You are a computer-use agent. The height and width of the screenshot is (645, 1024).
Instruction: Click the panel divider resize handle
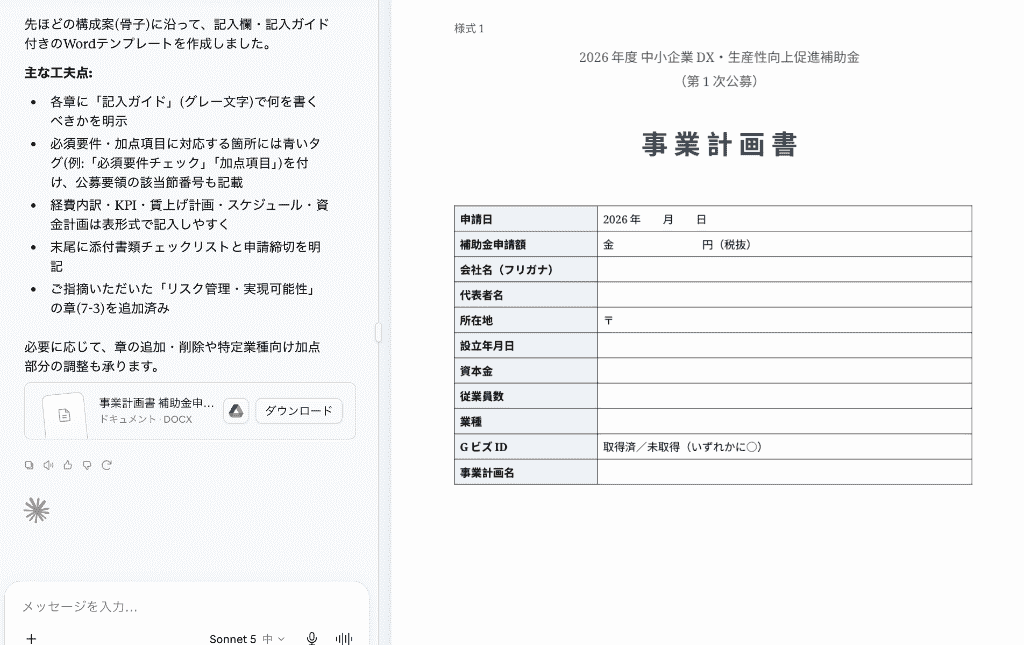[x=378, y=332]
